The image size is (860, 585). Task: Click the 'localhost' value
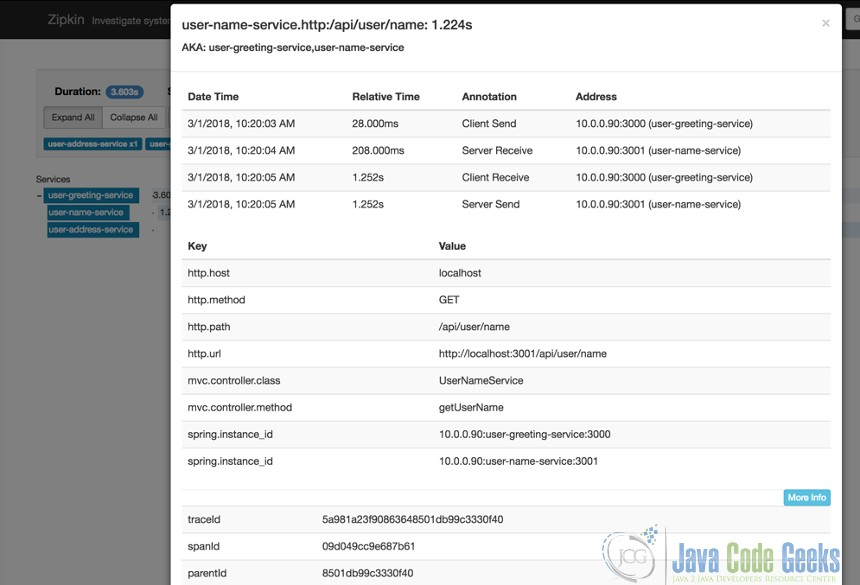[x=460, y=273]
